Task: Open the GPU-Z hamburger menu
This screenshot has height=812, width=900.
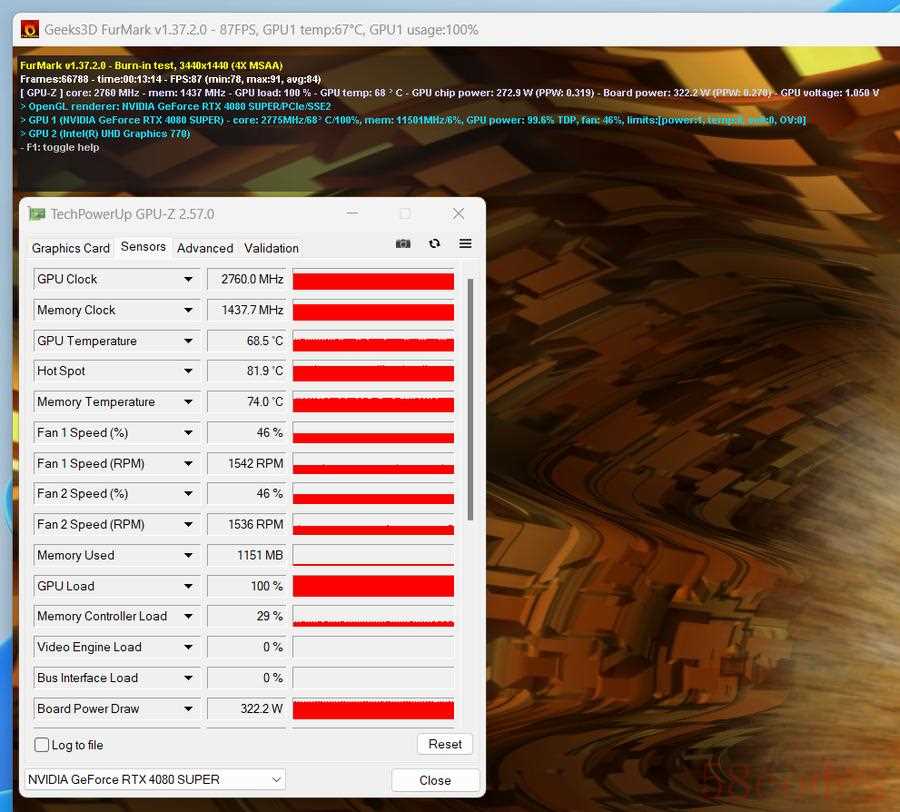Action: click(x=465, y=244)
